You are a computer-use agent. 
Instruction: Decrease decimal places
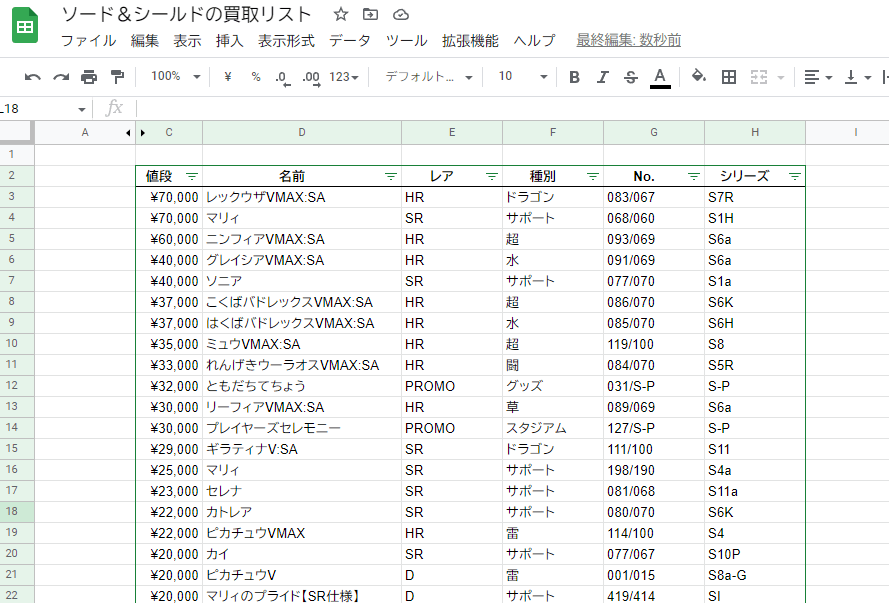282,77
